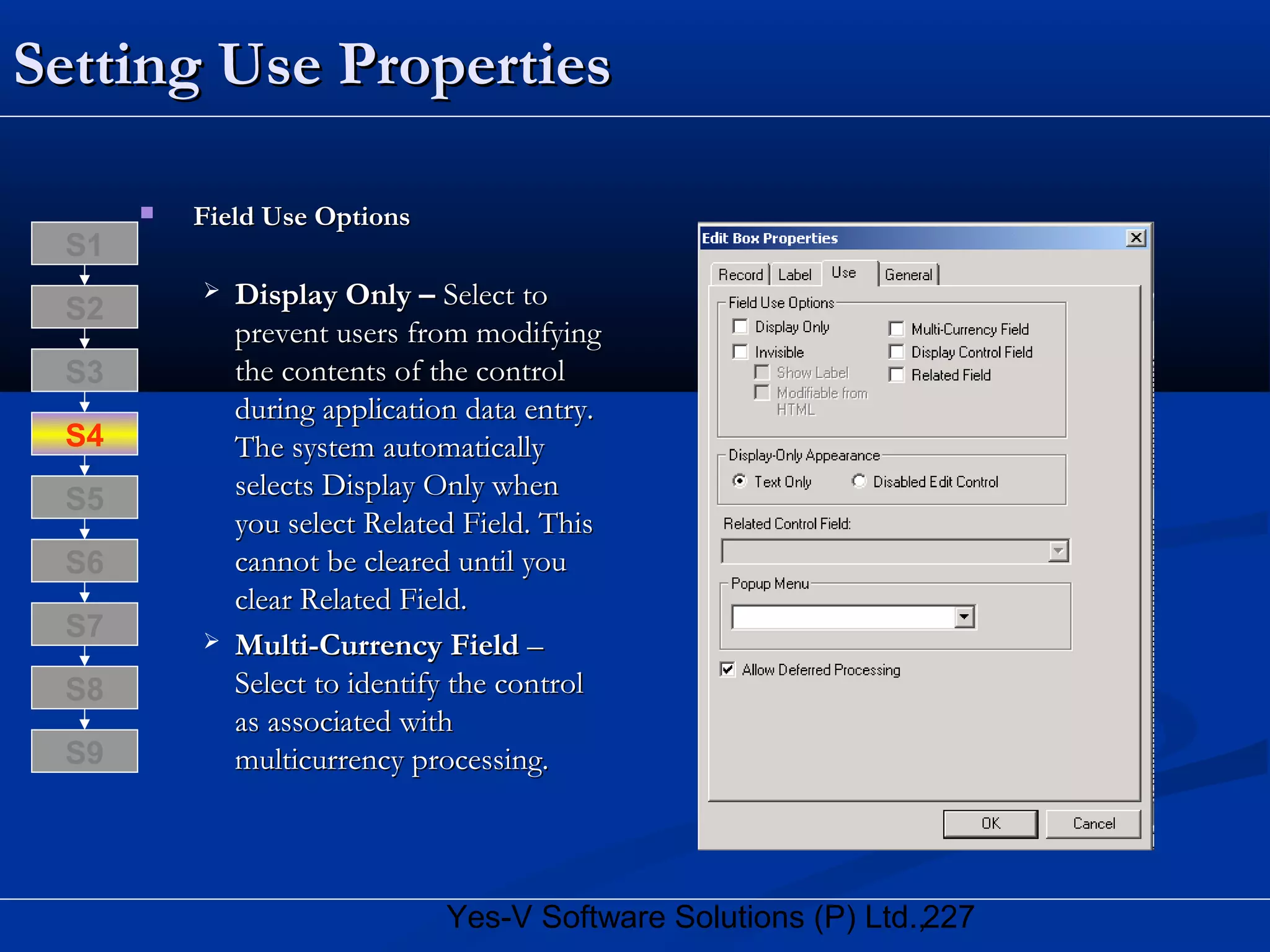Click the Field Use Options group label
Image resolution: width=1270 pixels, height=952 pixels.
781,302
